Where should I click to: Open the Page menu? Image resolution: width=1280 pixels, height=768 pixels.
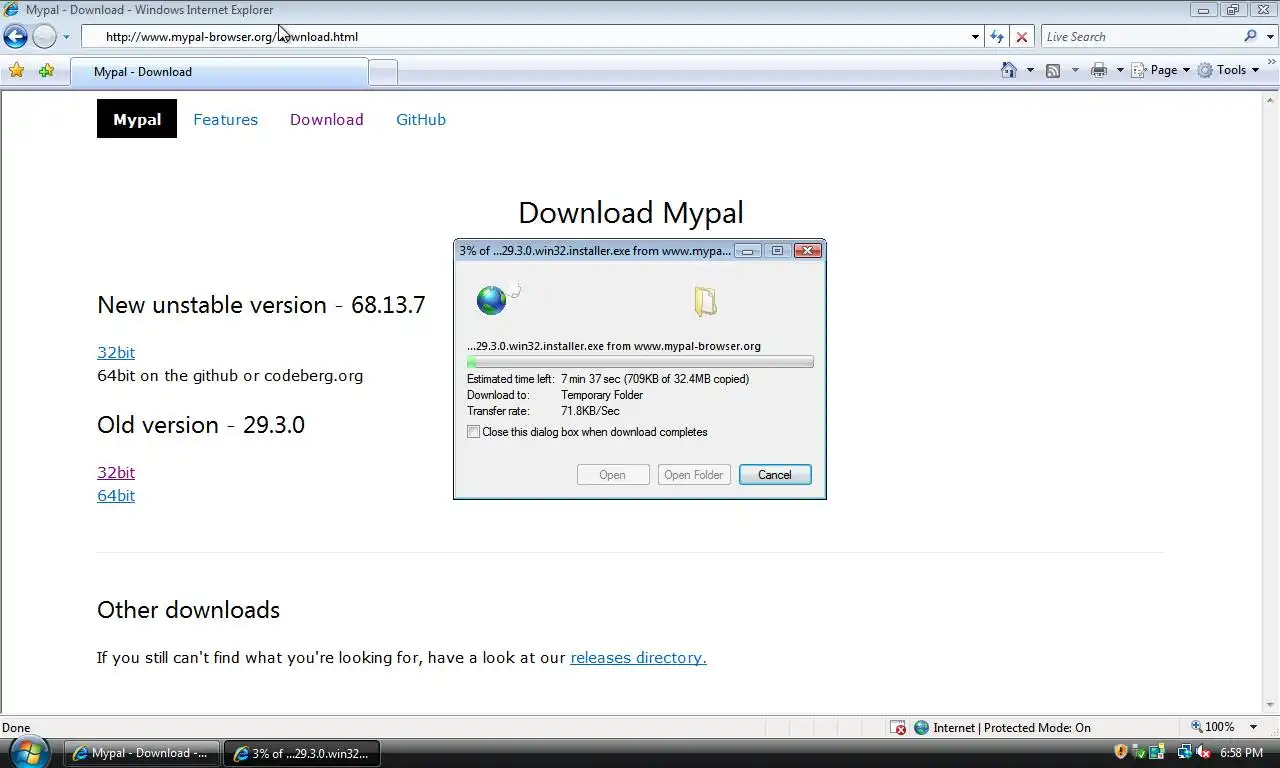[1161, 70]
